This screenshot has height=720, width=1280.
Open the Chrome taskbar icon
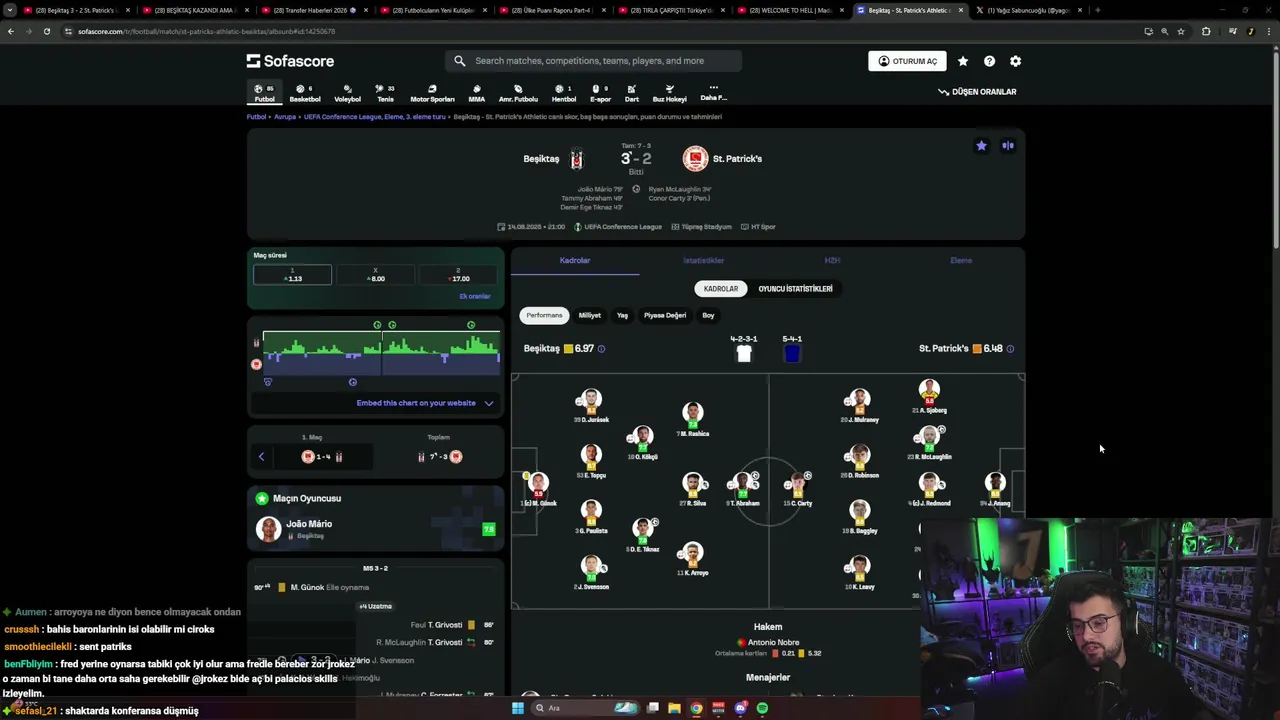click(x=696, y=708)
